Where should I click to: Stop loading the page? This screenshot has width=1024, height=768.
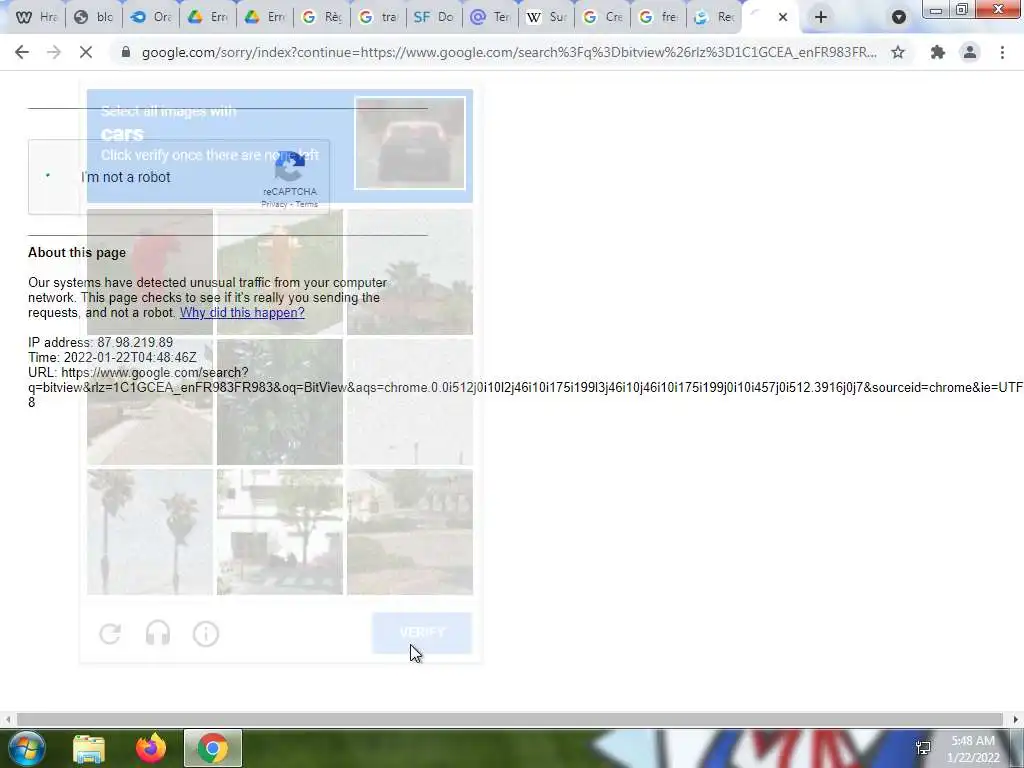[x=86, y=52]
